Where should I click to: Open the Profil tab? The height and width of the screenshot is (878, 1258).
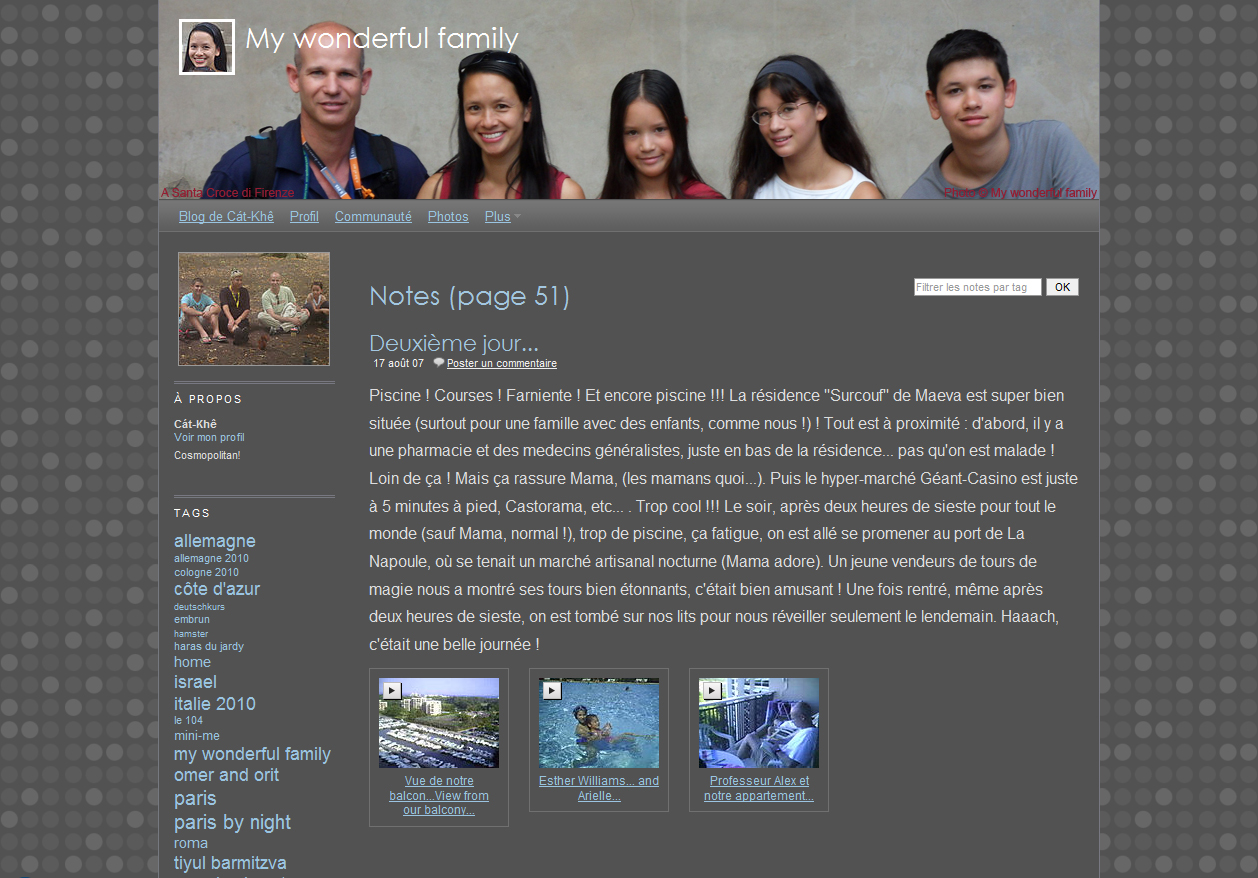pos(304,217)
